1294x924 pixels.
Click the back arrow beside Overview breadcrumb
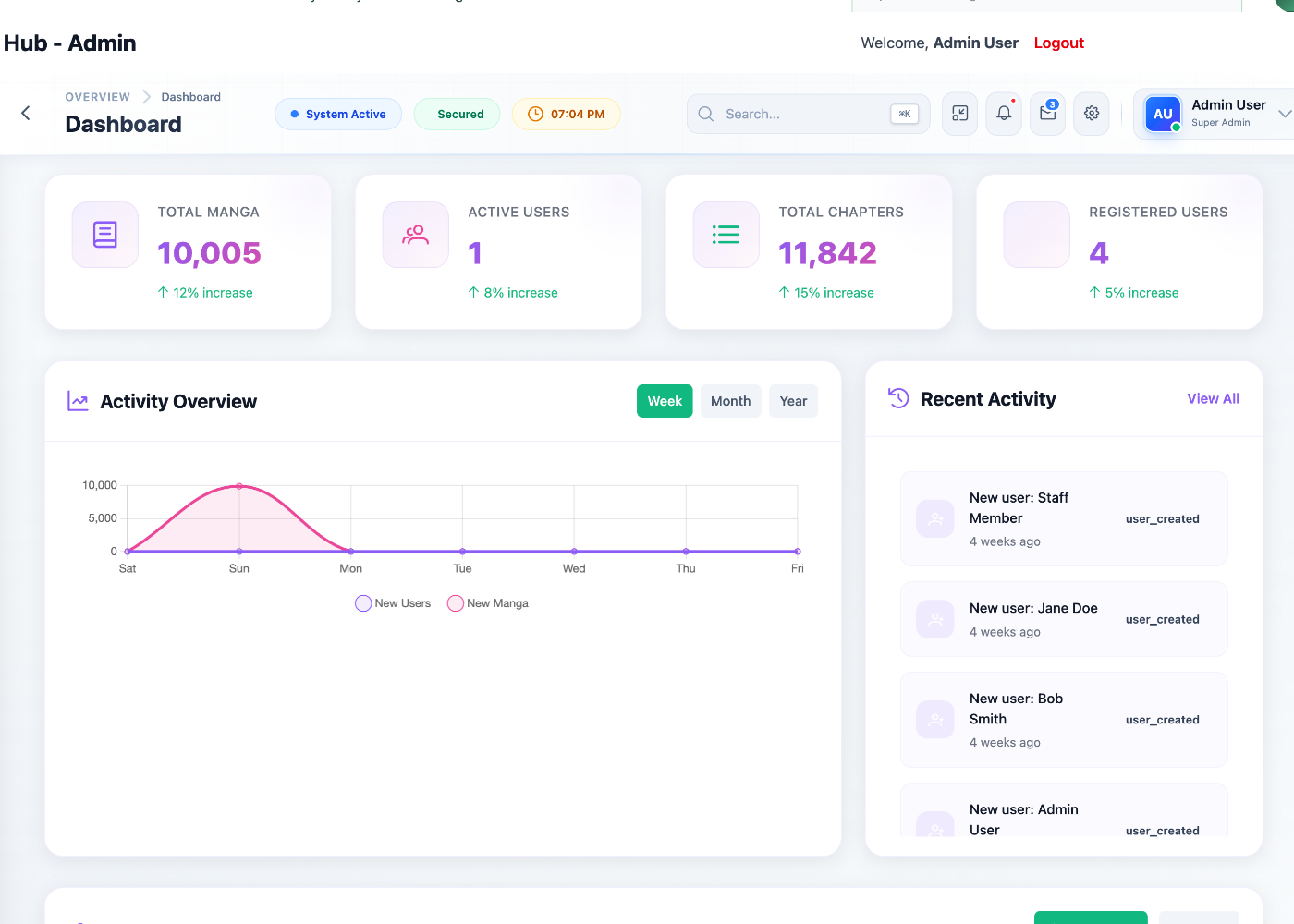tap(26, 113)
